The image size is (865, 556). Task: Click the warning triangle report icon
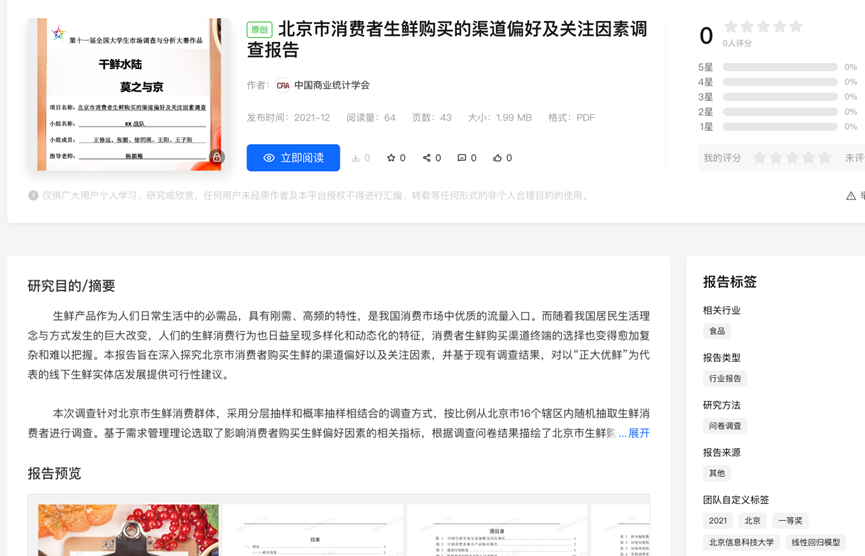pyautogui.click(x=851, y=196)
